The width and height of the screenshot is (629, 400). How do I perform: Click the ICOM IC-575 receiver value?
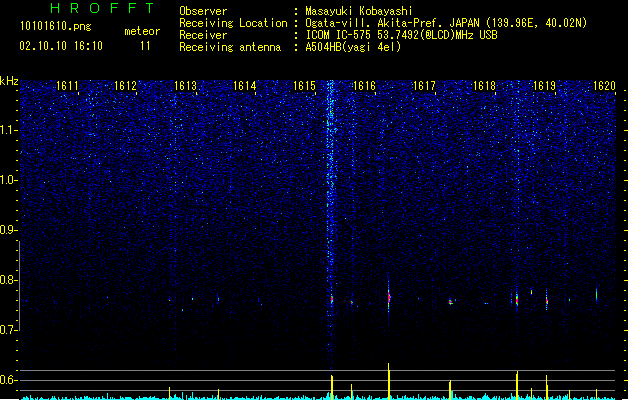[x=401, y=35]
